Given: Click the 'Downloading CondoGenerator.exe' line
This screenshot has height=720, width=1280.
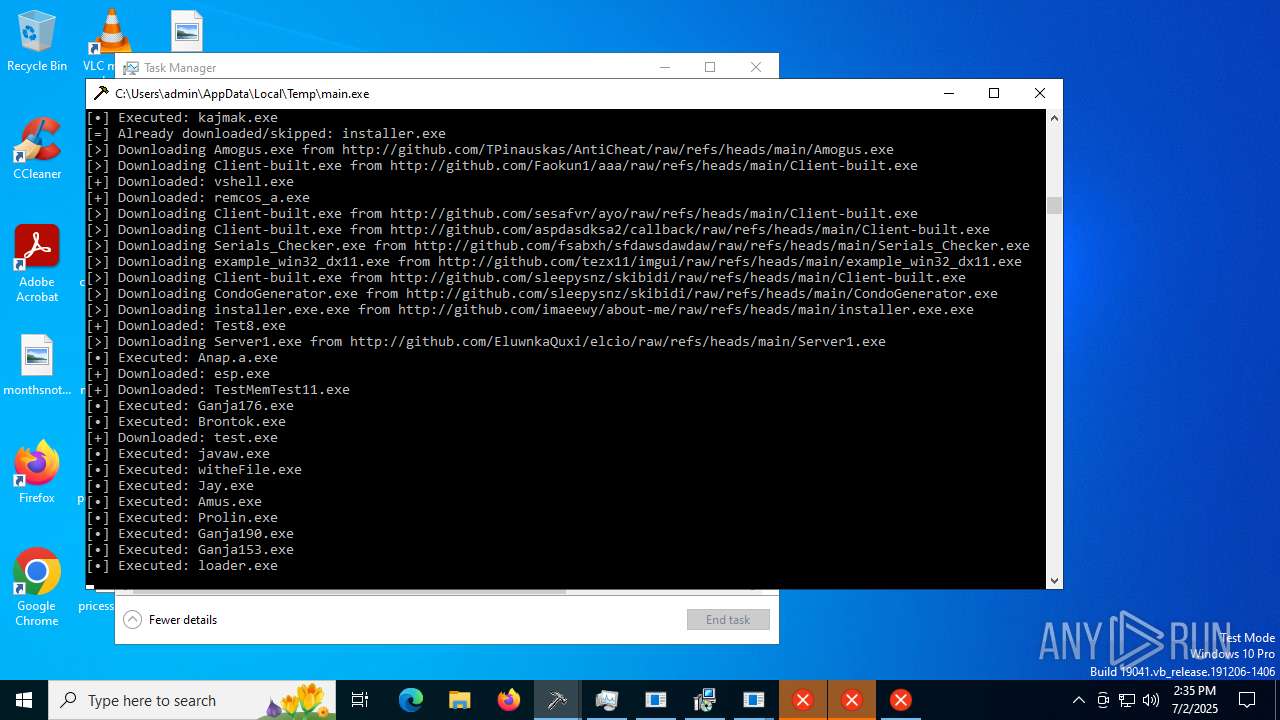Looking at the screenshot, I should click(x=542, y=293).
